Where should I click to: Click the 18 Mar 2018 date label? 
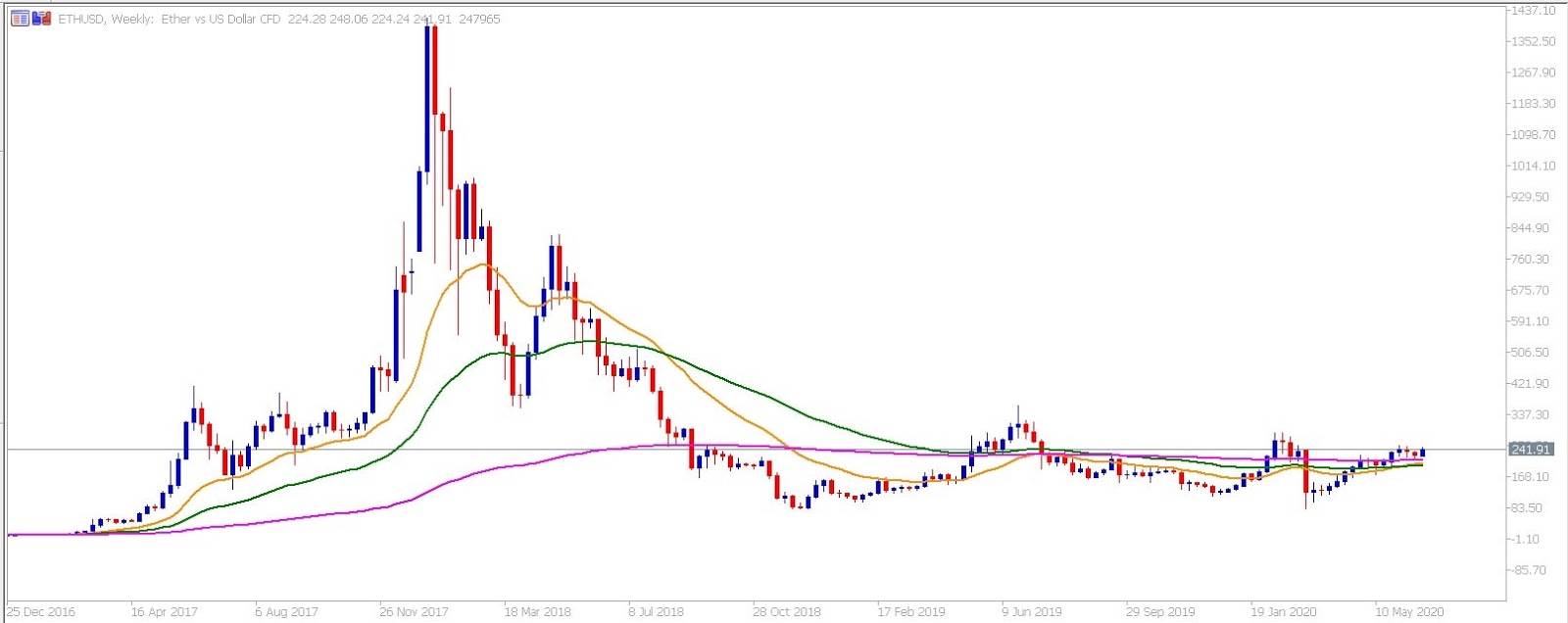point(537,612)
